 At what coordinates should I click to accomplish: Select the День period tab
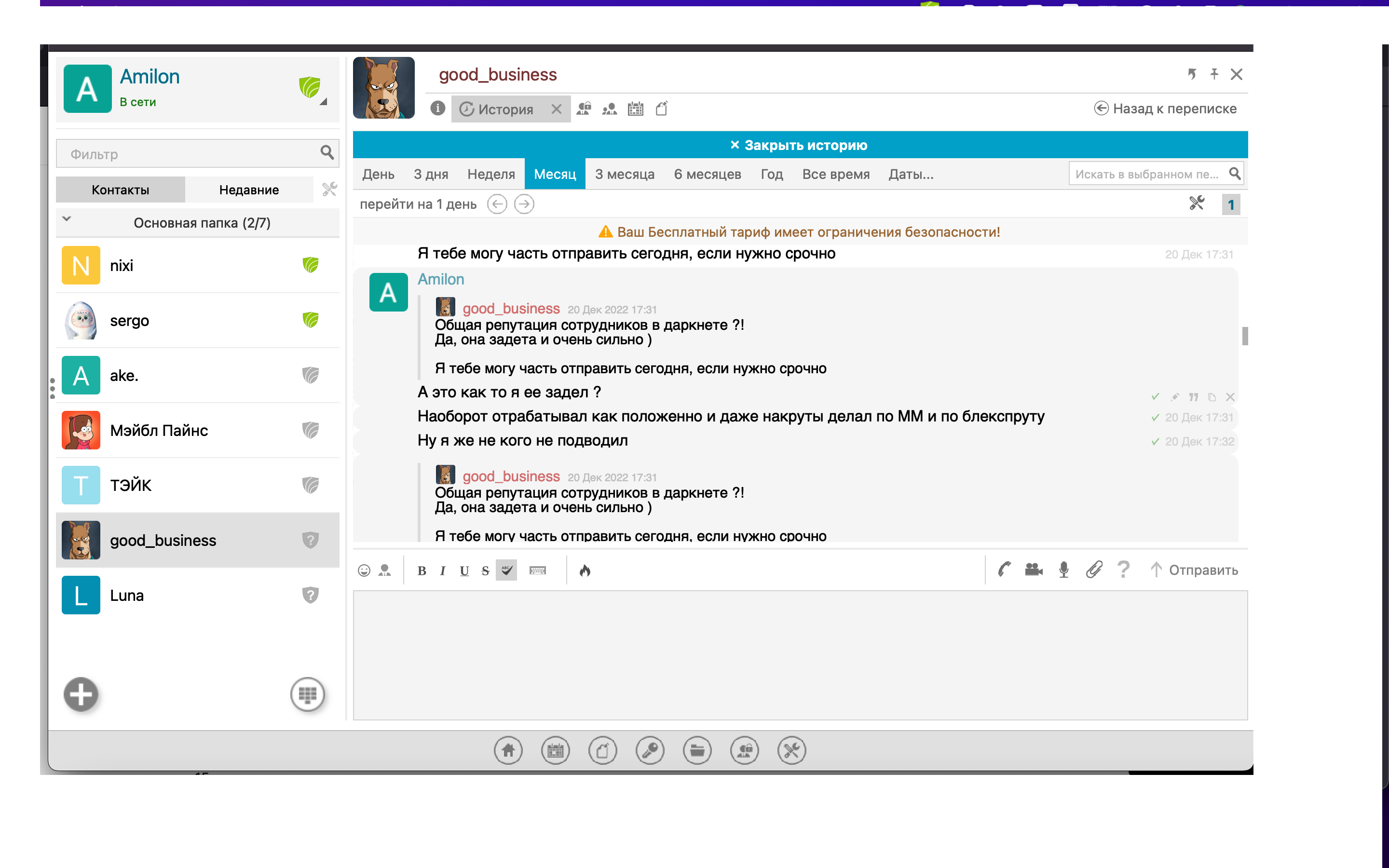click(378, 174)
